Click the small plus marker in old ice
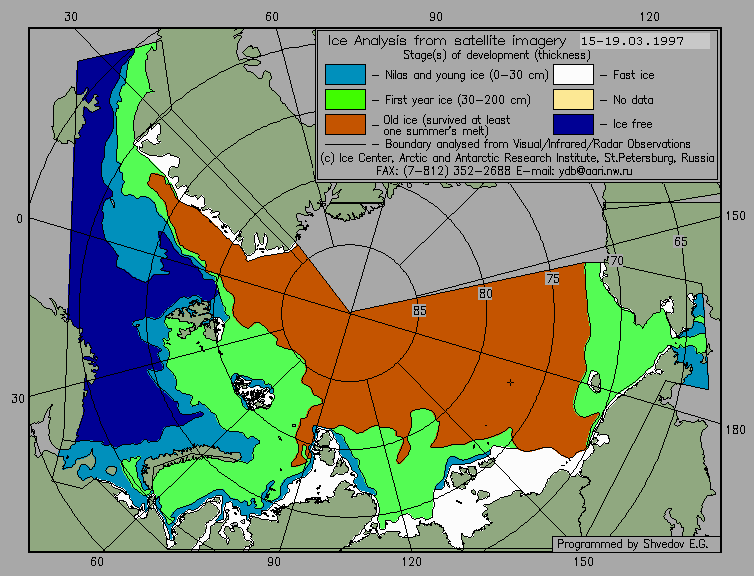Image resolution: width=754 pixels, height=576 pixels. click(510, 383)
